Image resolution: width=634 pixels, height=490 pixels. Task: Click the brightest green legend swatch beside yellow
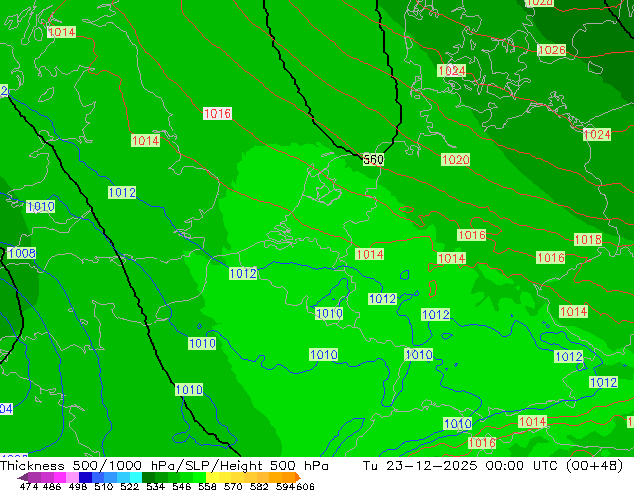coord(200,477)
